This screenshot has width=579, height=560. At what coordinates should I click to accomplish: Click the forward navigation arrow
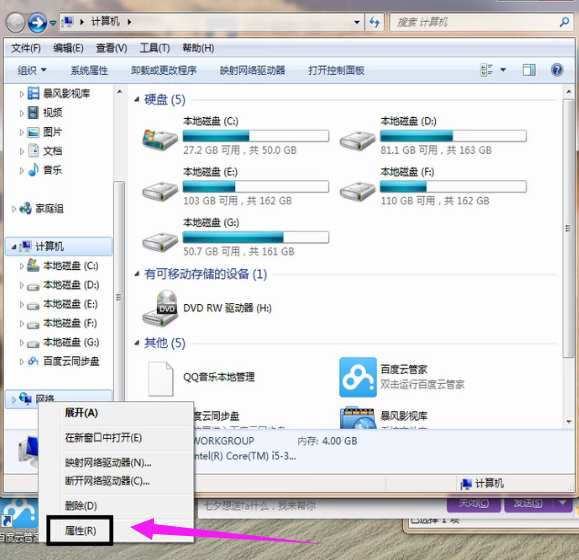click(37, 23)
